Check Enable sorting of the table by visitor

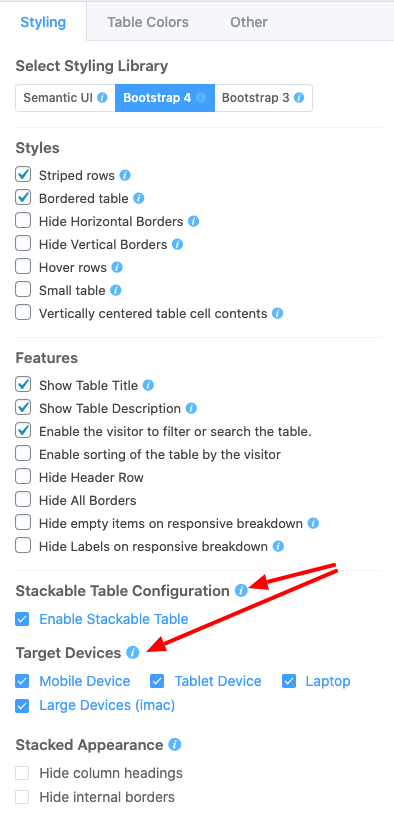tap(23, 455)
